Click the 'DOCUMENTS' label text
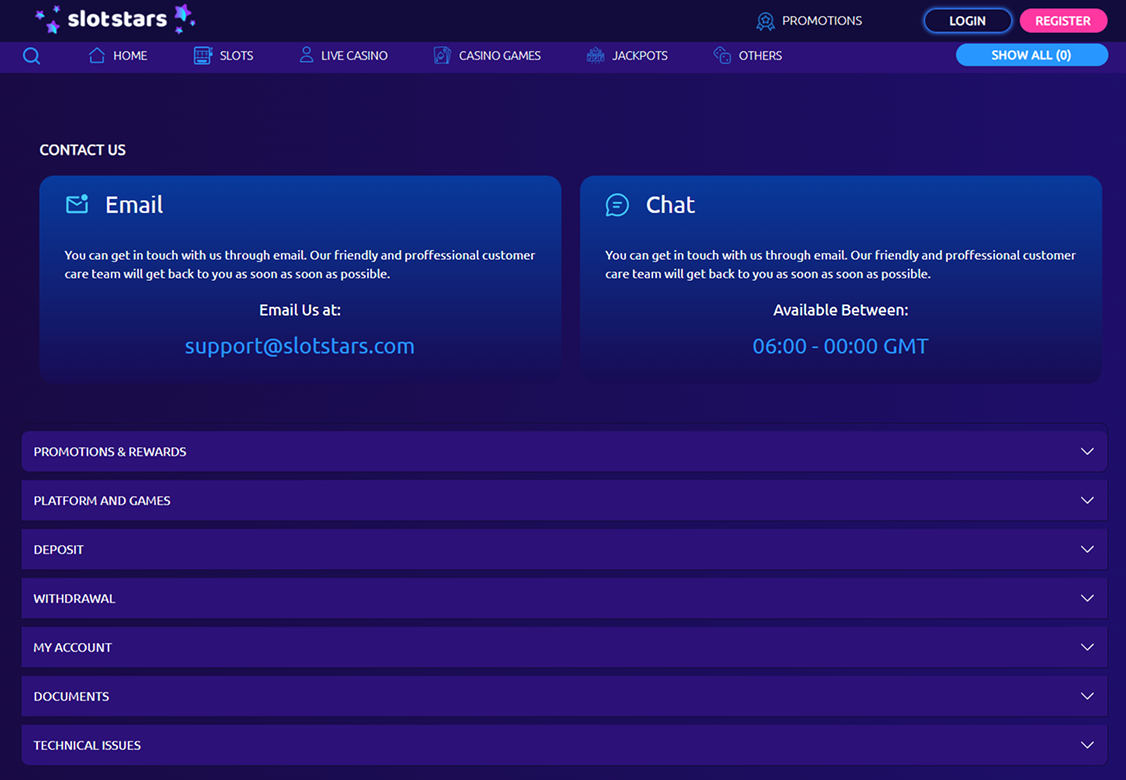Screen dimensions: 1126x780 pyautogui.click(x=72, y=696)
